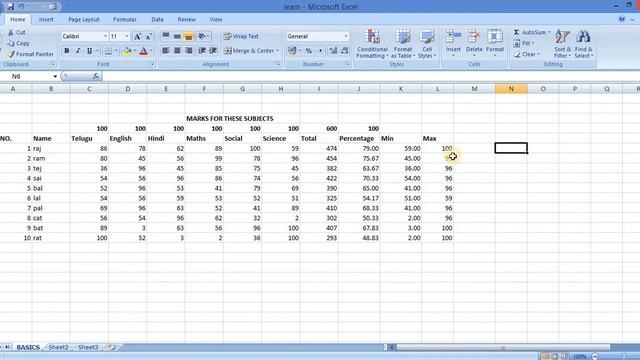This screenshot has width=640, height=360.
Task: Set Middle Align vertical alignment
Action: [x=177, y=36]
